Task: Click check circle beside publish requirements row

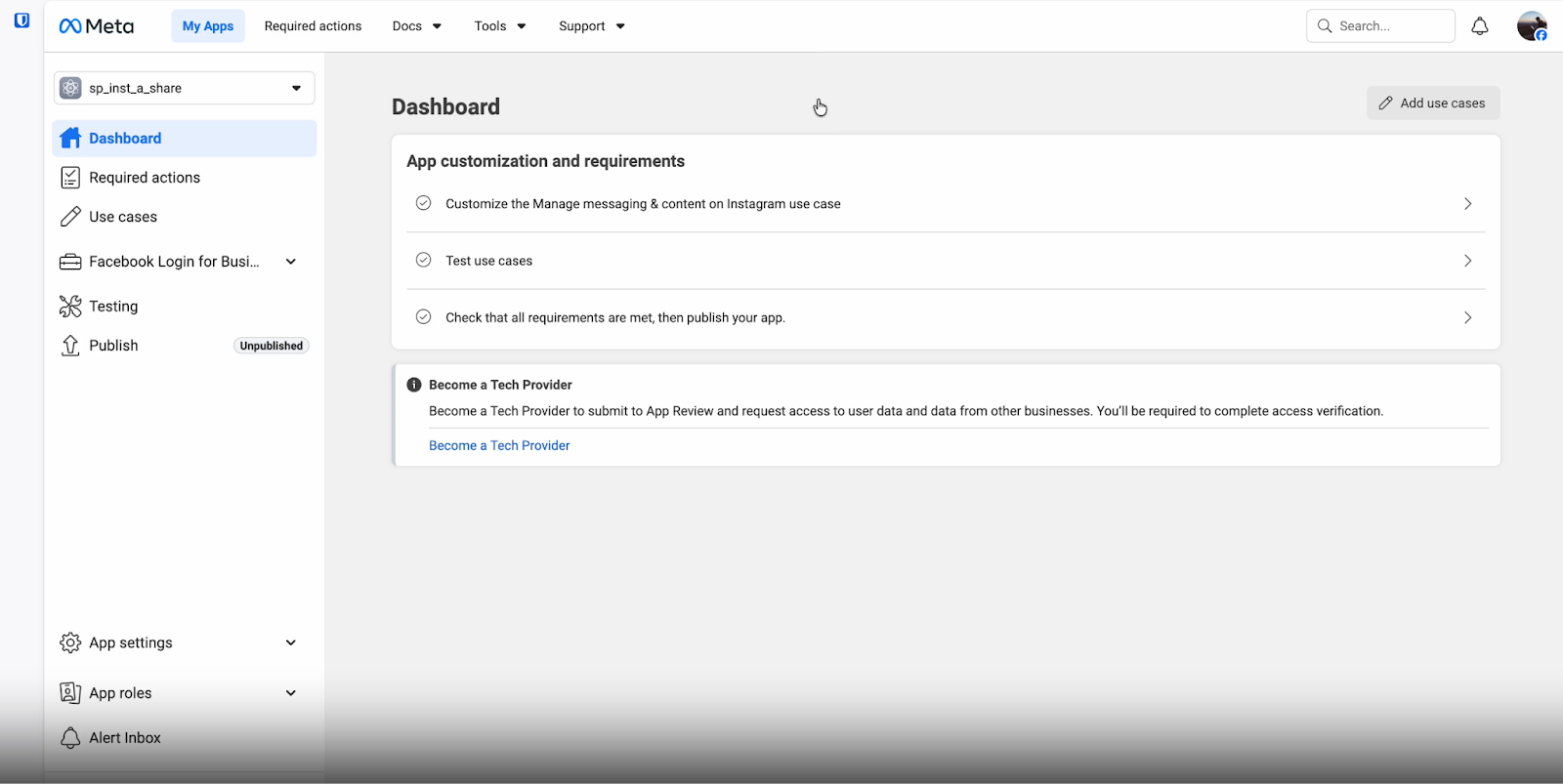Action: (x=423, y=316)
